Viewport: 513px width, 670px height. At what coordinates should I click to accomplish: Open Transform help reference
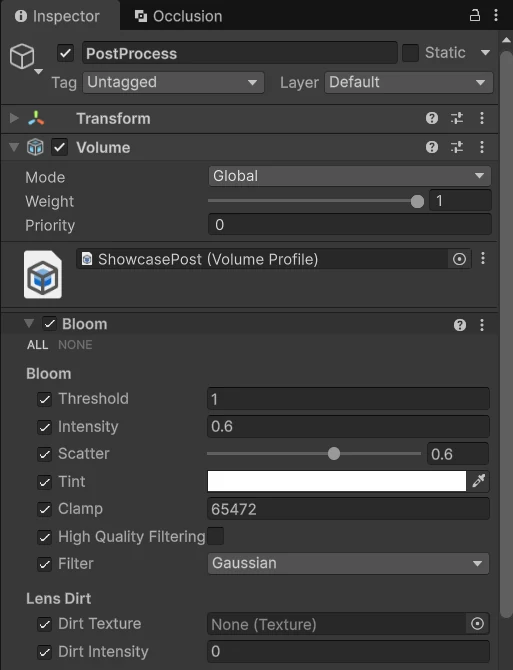coord(432,118)
